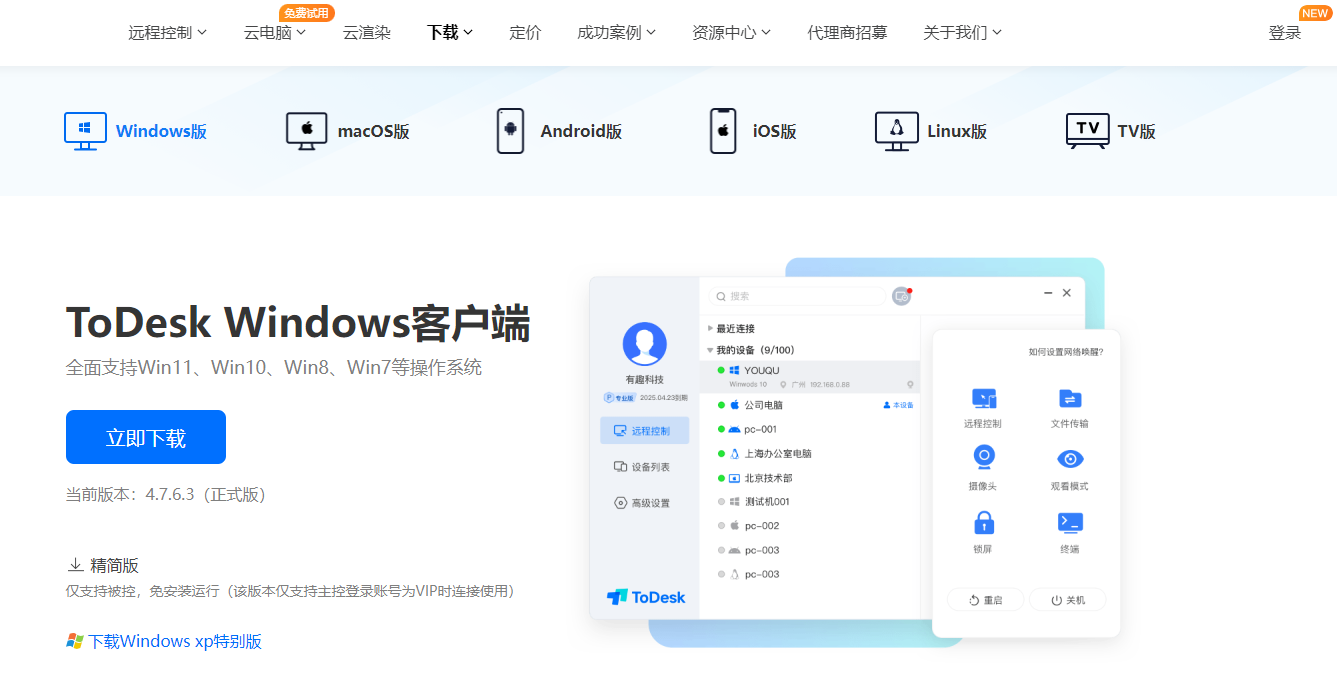Open the 关于我们 navigation dropdown
Image resolution: width=1337 pixels, height=677 pixels.
coord(962,32)
